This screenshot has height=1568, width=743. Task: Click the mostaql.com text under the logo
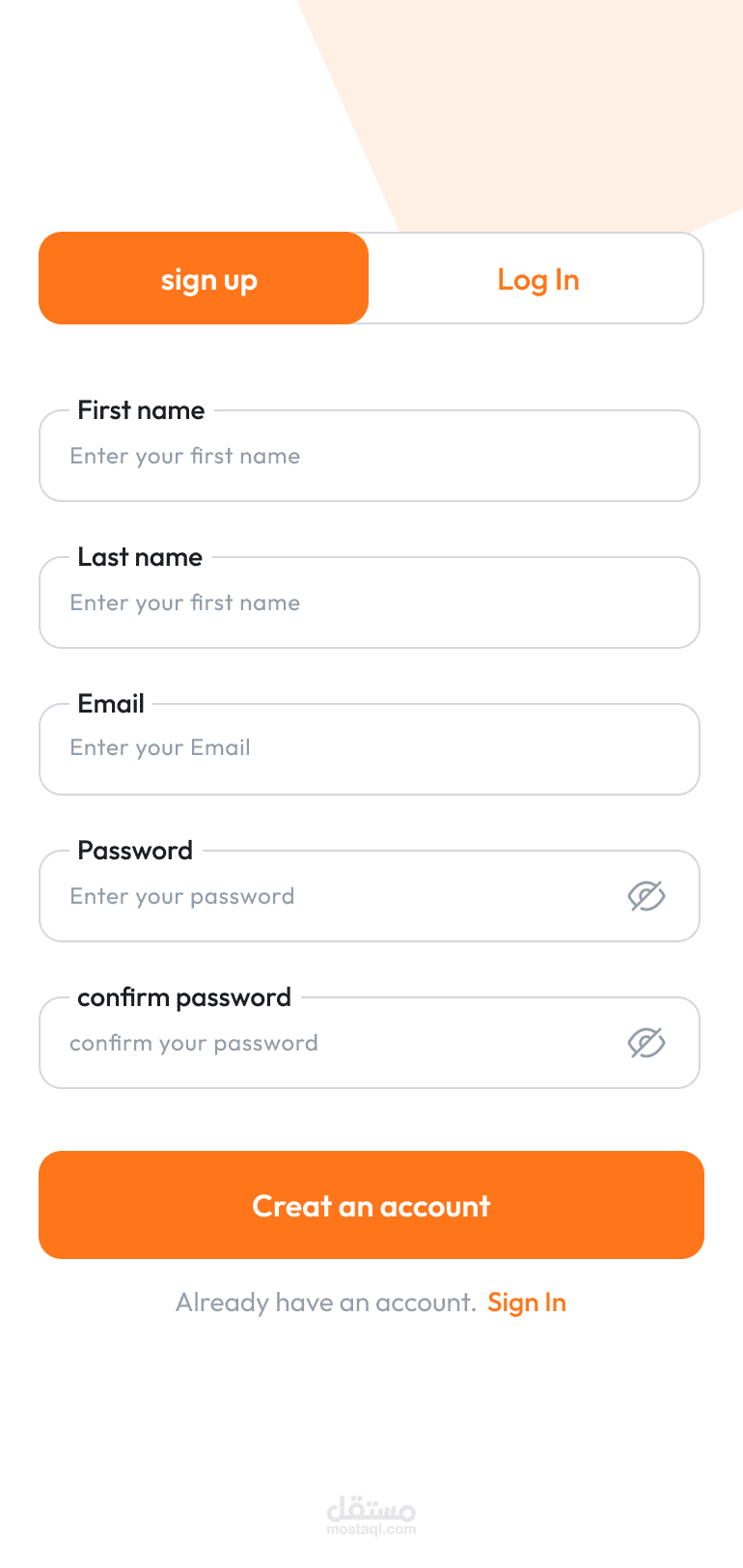coord(371,1529)
